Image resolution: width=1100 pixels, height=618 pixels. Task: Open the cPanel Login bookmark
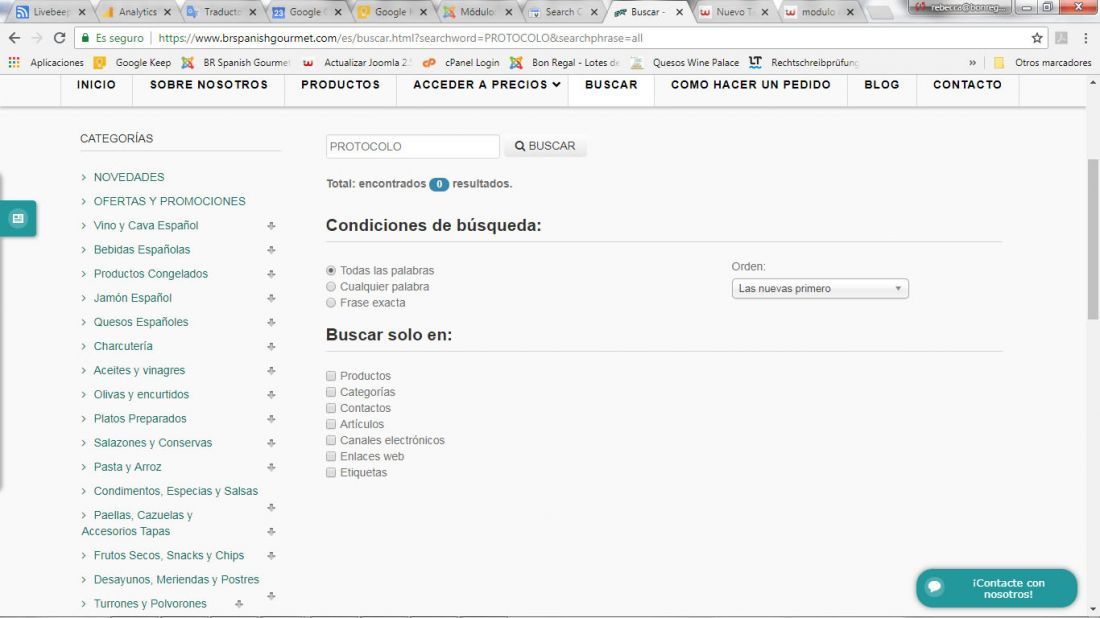coord(462,62)
